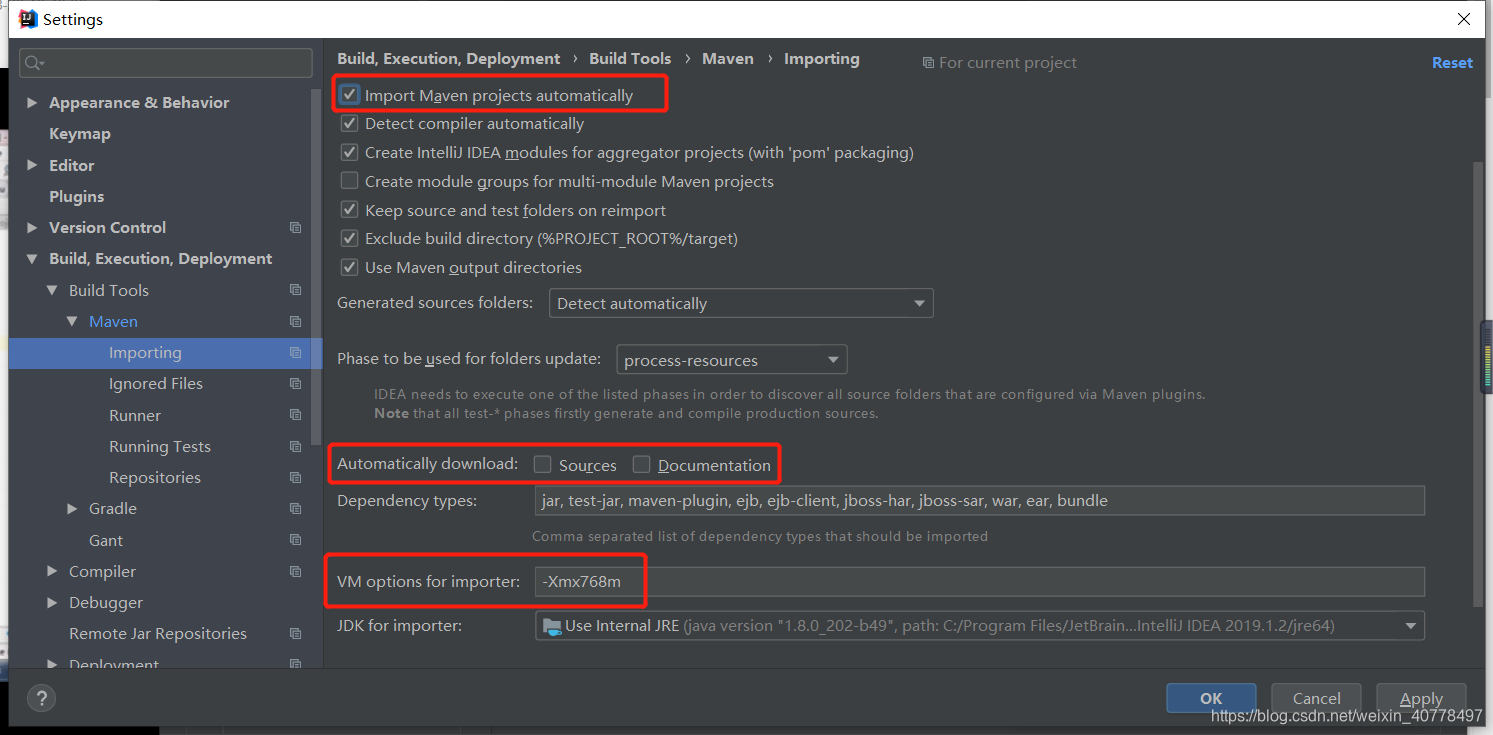Viewport: 1493px width, 735px height.
Task: Click project-level icon beside Runner
Action: click(295, 415)
